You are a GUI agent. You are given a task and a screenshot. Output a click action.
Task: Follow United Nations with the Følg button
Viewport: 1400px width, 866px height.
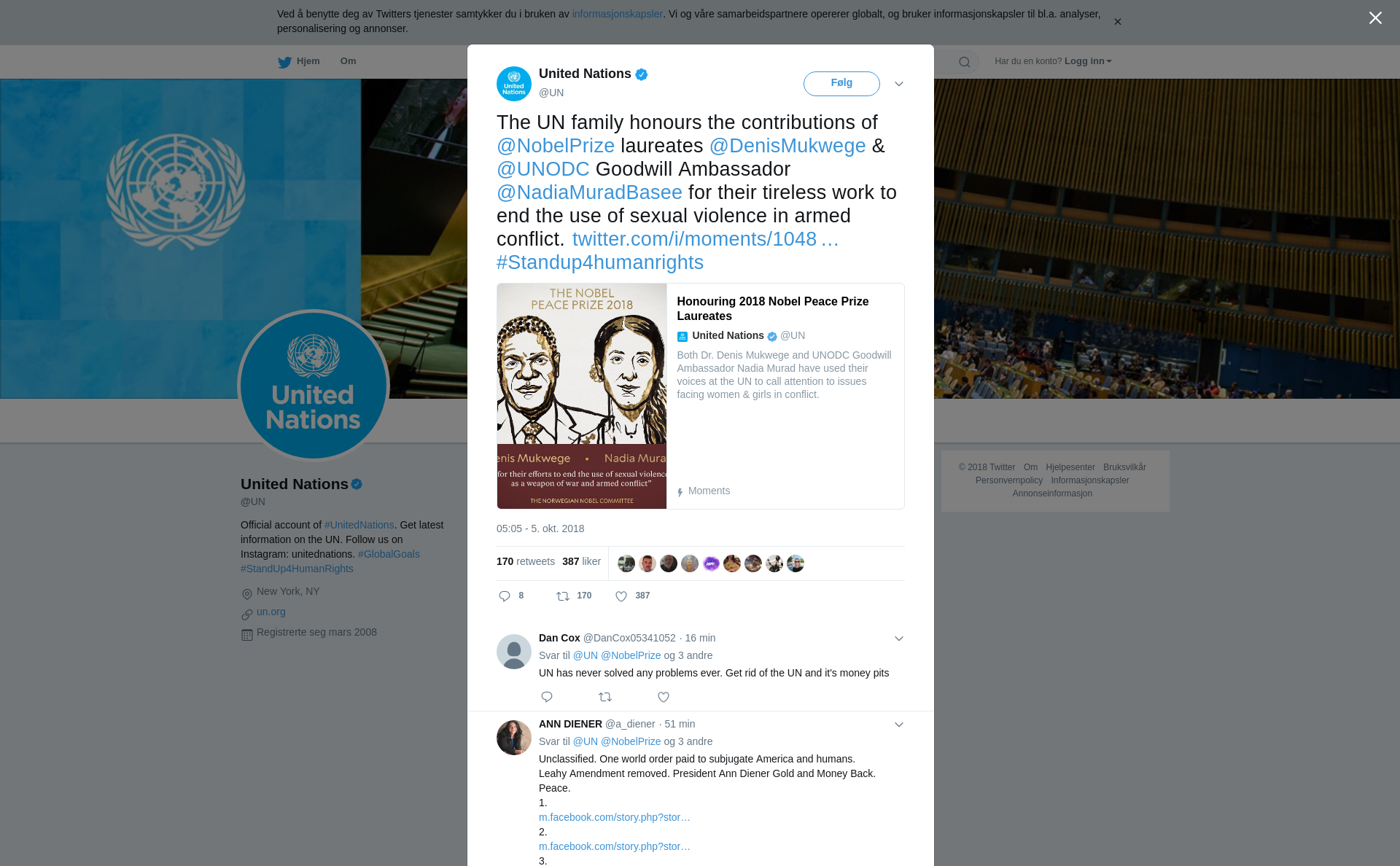[841, 83]
